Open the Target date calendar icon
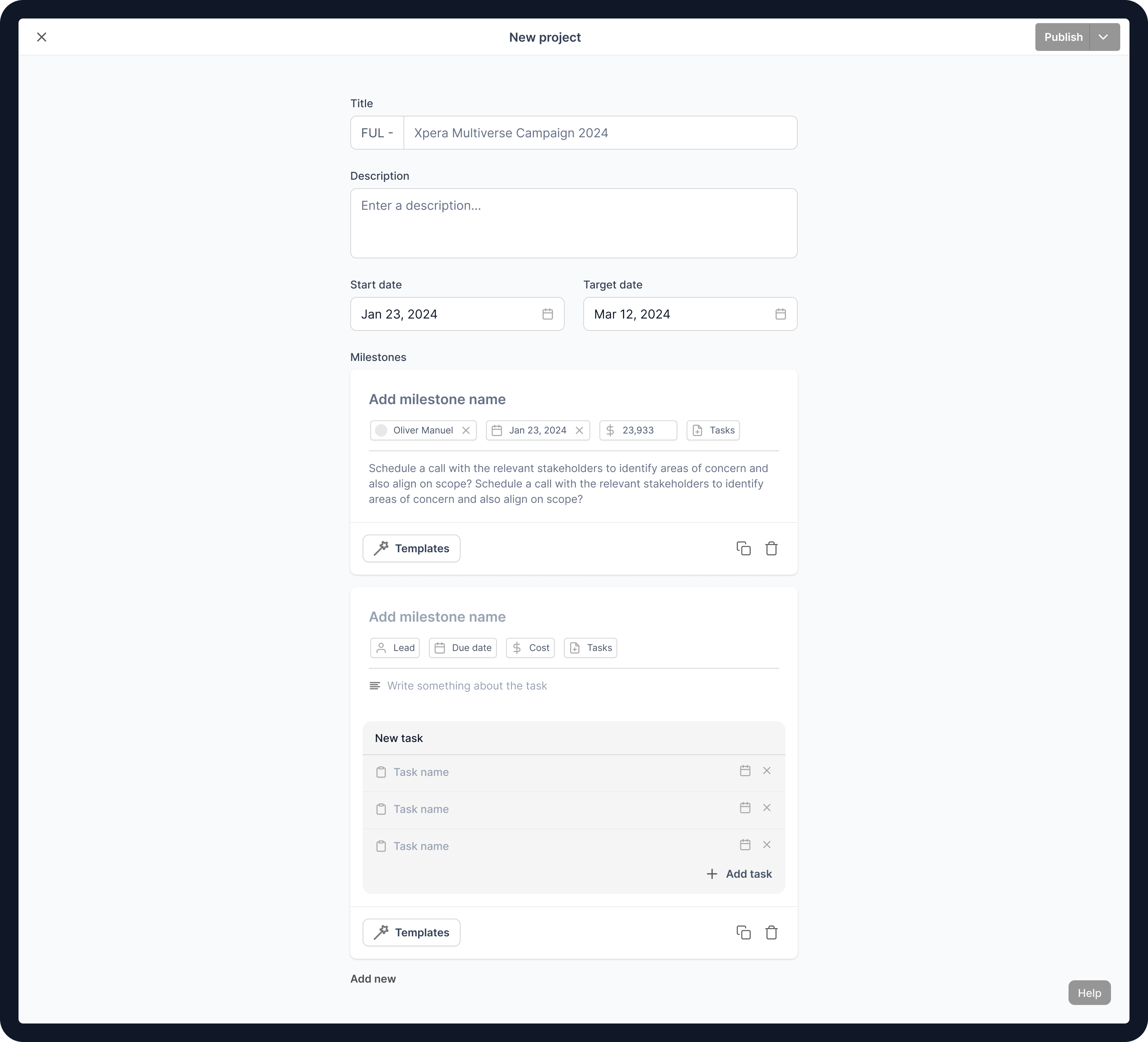The width and height of the screenshot is (1148, 1042). tap(780, 314)
